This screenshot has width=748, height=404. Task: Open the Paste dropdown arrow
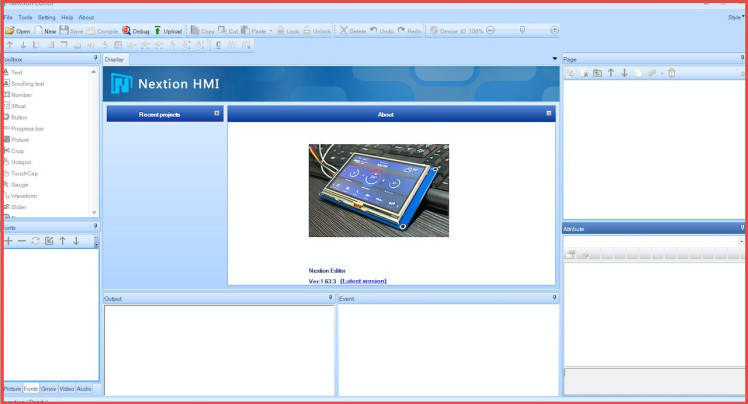271,31
